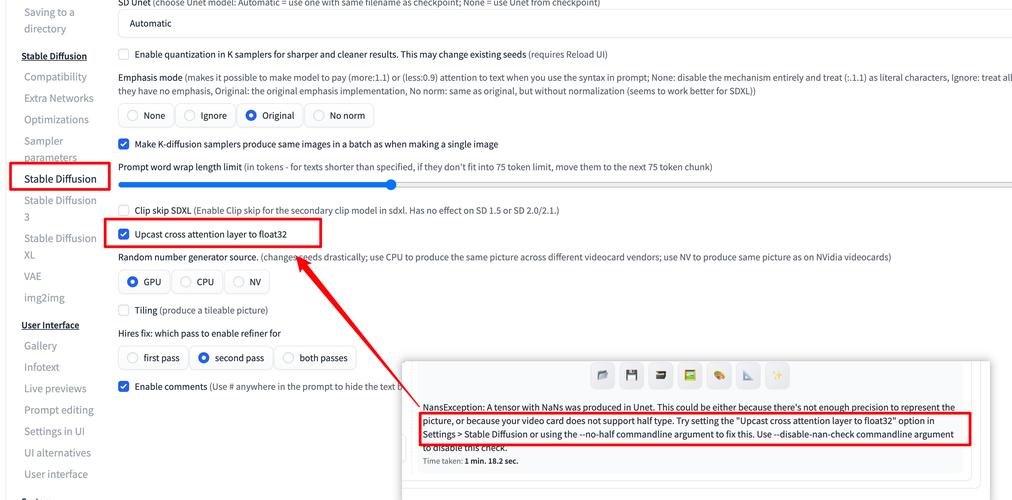Choose CPU as random number source

coord(197,282)
